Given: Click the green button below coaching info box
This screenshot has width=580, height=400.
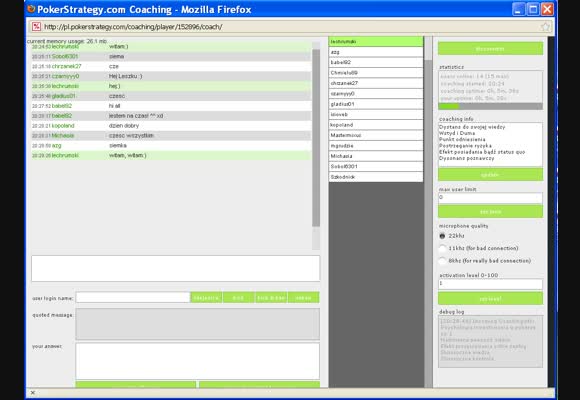Looking at the screenshot, I should coord(490,174).
